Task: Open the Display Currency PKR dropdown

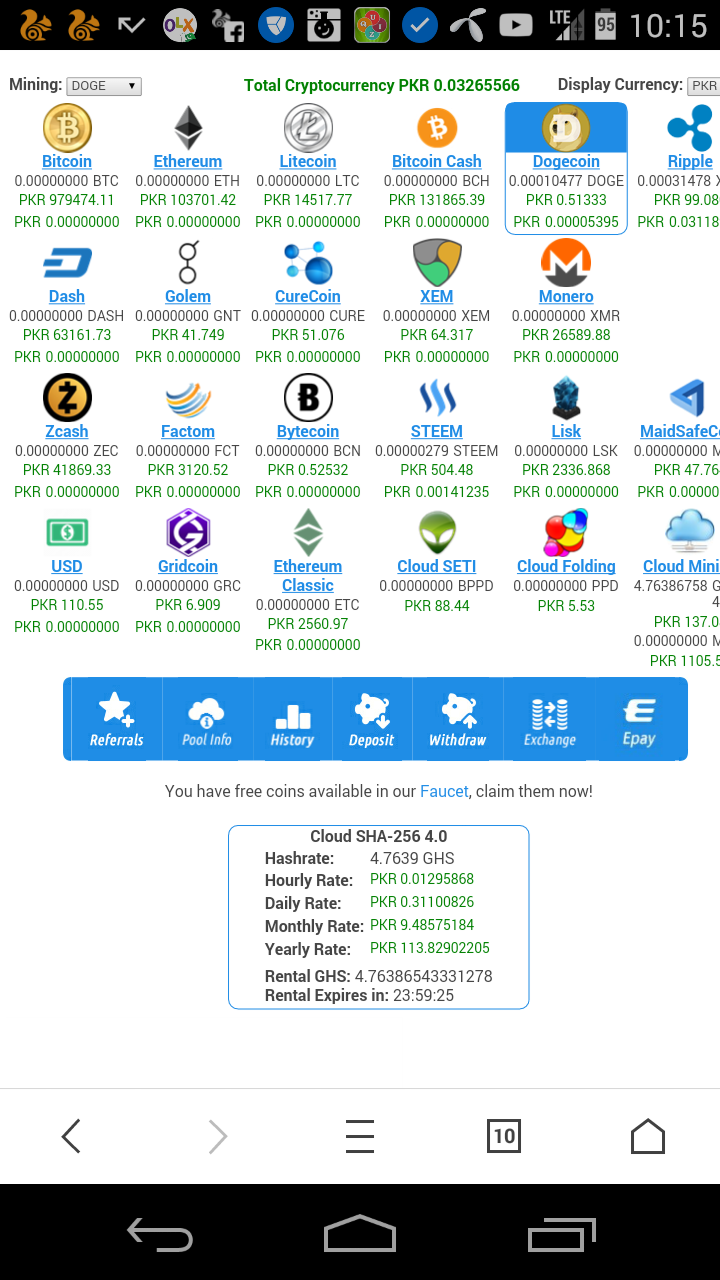Action: coord(703,86)
